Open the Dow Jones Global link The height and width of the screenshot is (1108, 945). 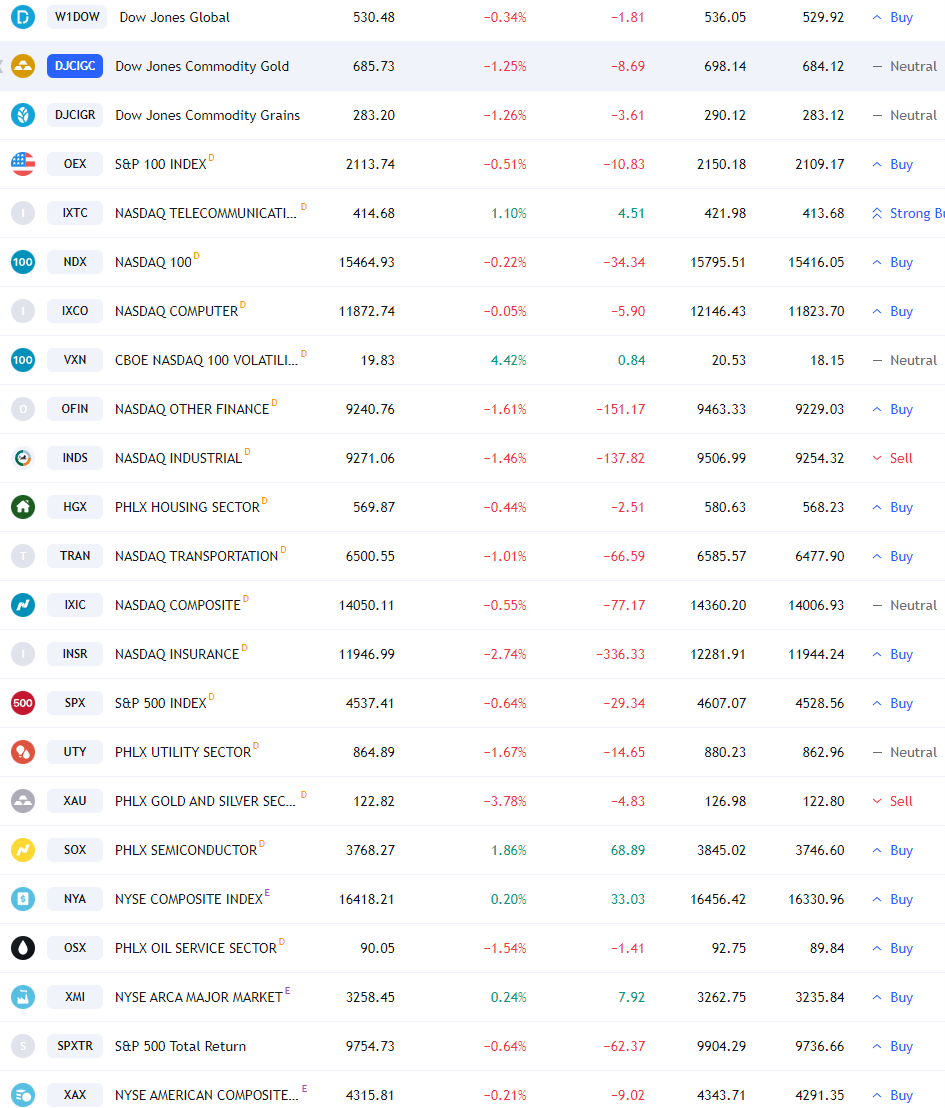click(x=175, y=17)
